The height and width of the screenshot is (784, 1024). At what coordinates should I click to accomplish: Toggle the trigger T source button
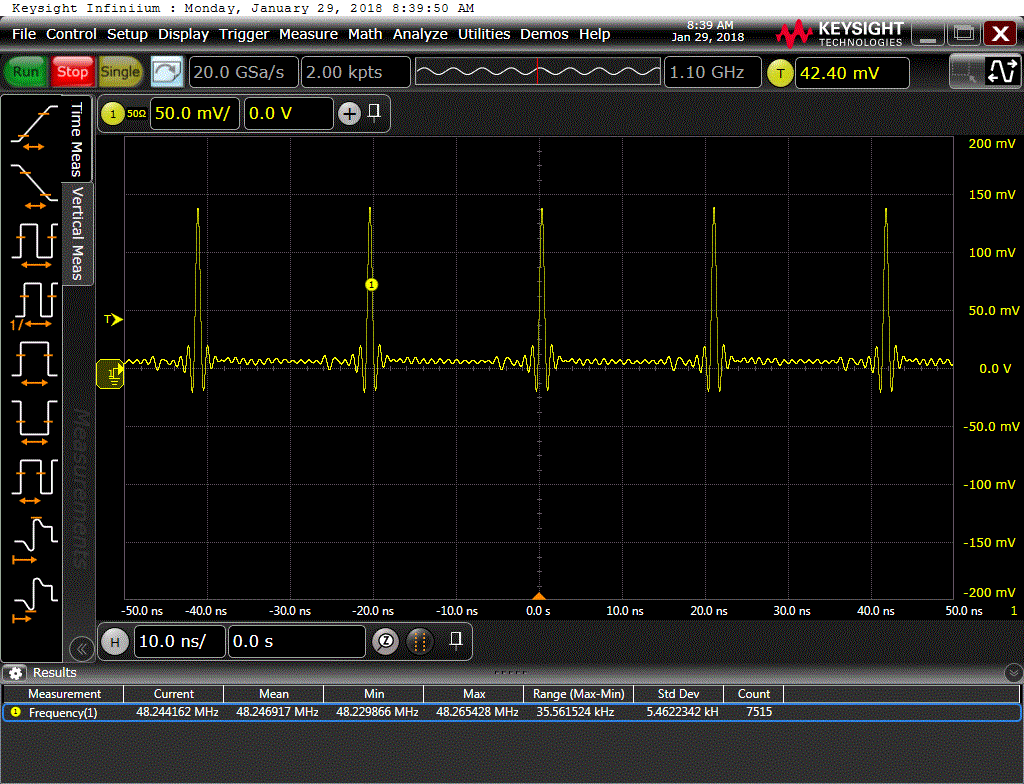(780, 73)
